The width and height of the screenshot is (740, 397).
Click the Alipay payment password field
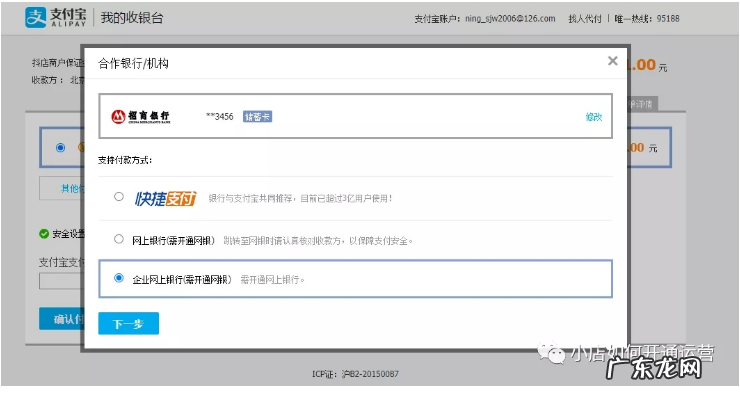click(62, 281)
